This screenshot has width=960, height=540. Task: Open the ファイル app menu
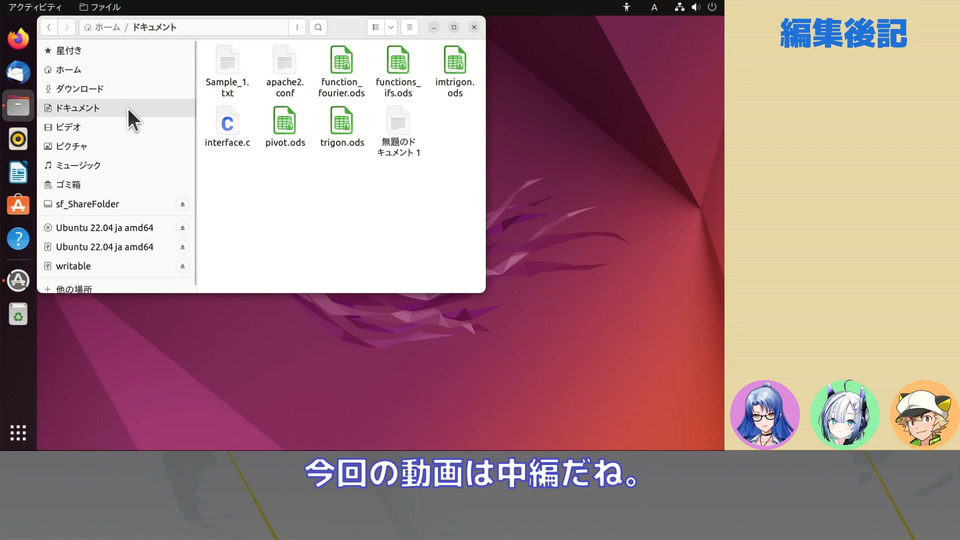[100, 7]
